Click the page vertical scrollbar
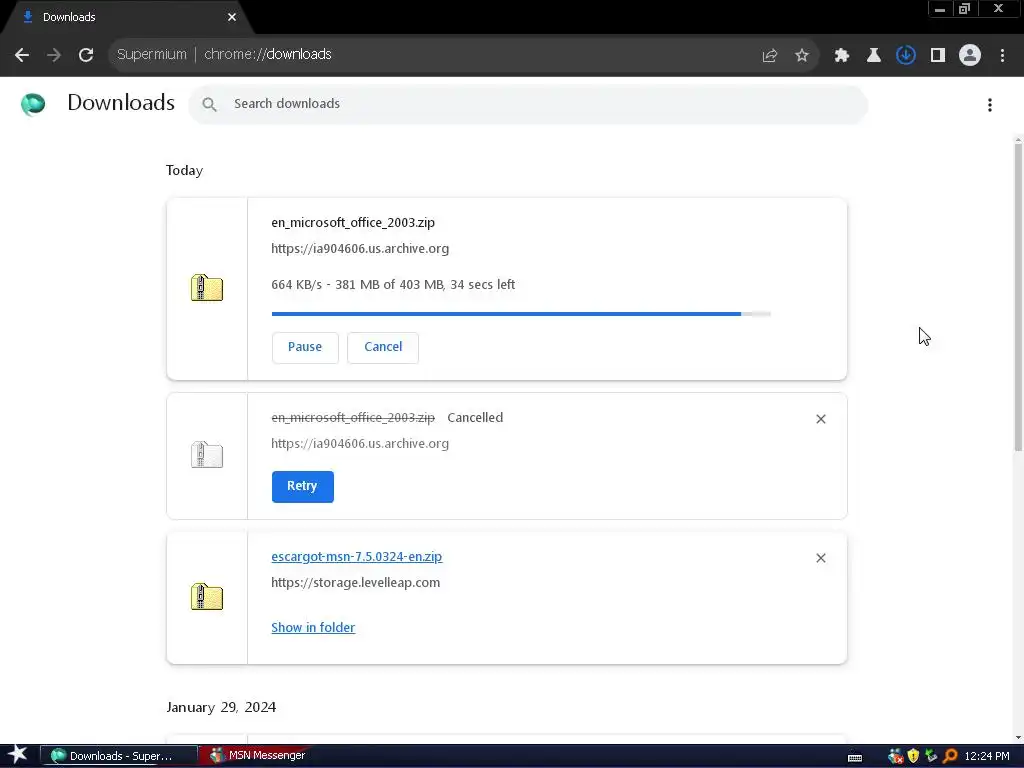This screenshot has height=768, width=1024. 1018,297
